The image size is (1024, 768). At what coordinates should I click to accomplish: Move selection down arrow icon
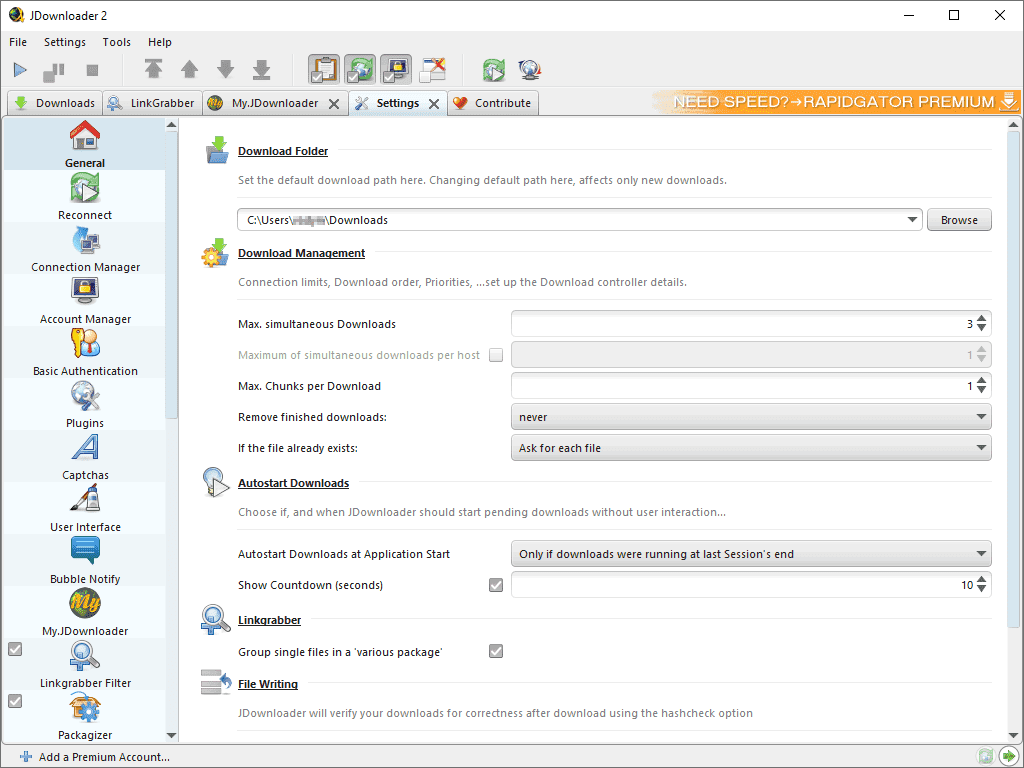tap(225, 69)
